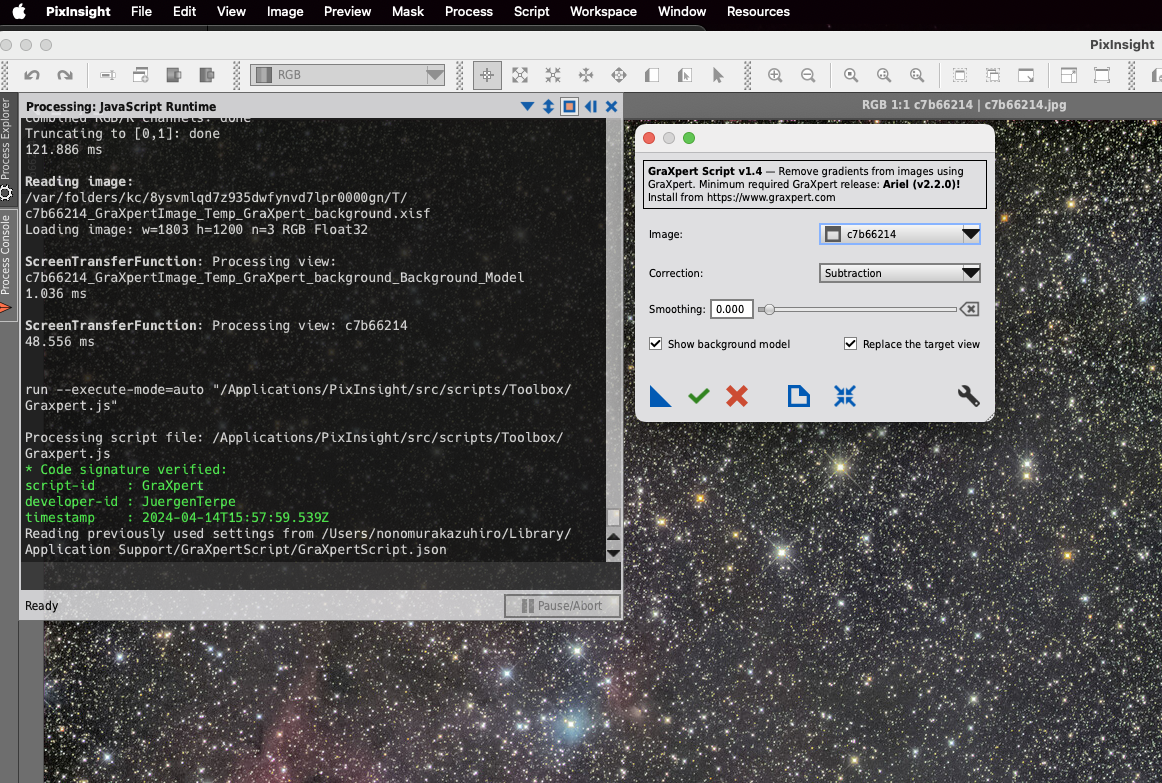The width and height of the screenshot is (1162, 783).
Task: Open the PixInsight application menu
Action: [x=78, y=11]
